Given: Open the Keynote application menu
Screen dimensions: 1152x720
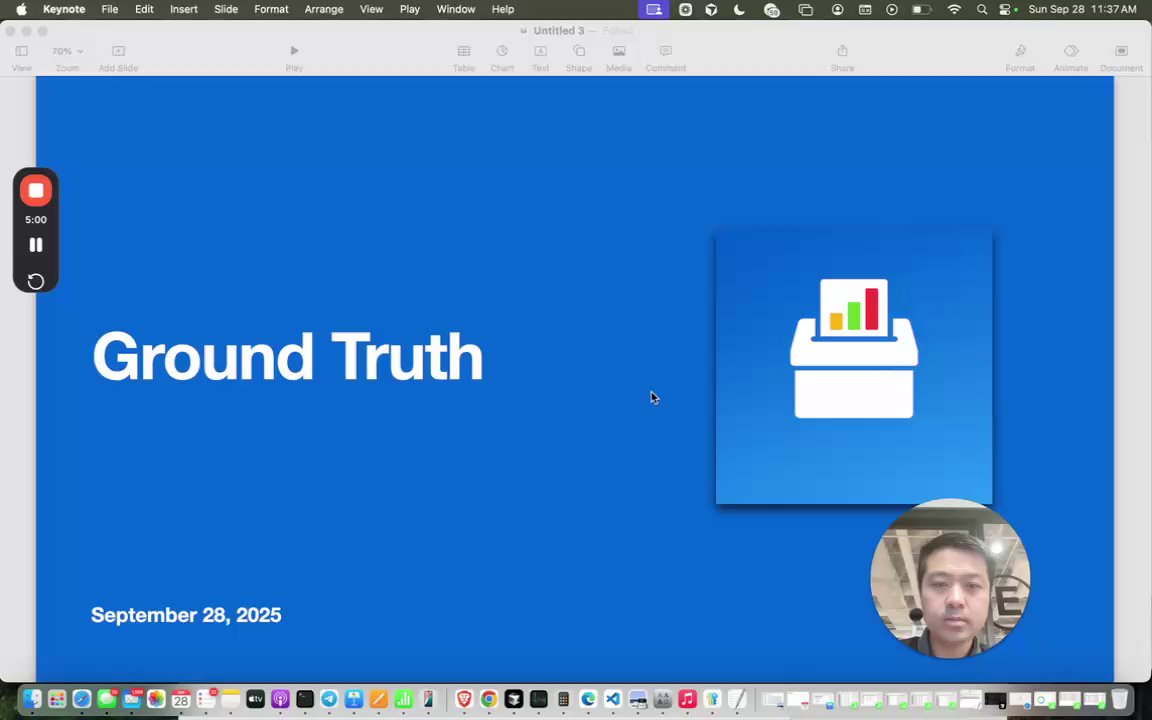Looking at the screenshot, I should coord(64,10).
